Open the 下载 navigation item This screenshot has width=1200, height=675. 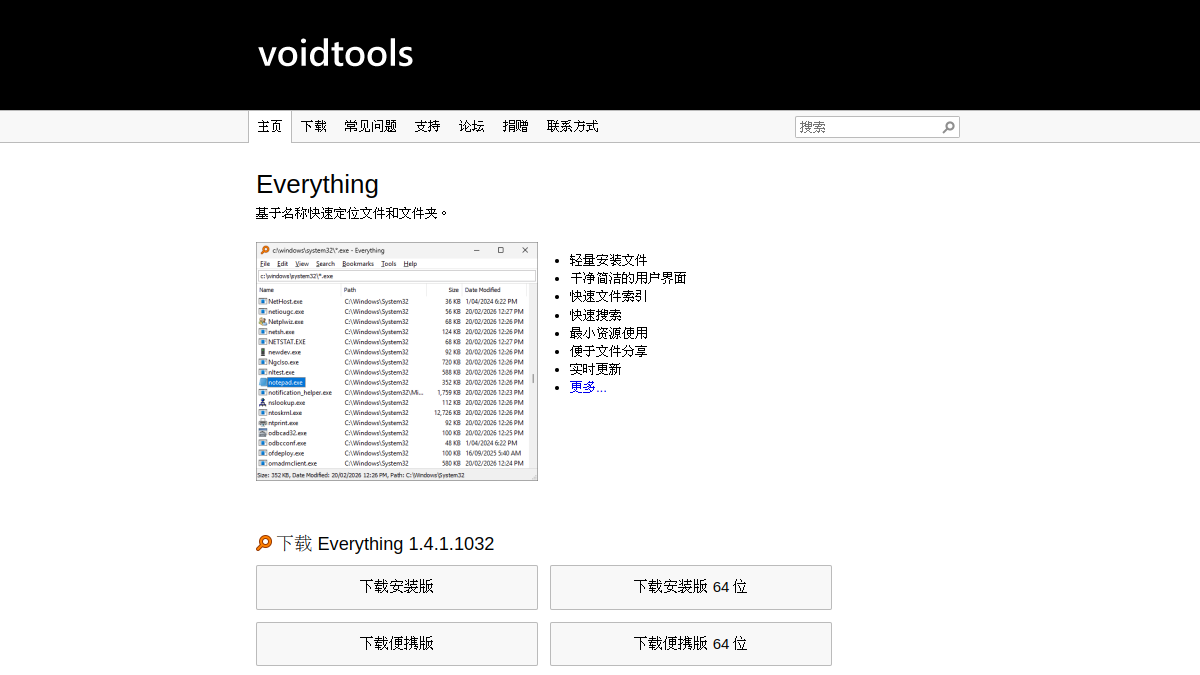314,126
